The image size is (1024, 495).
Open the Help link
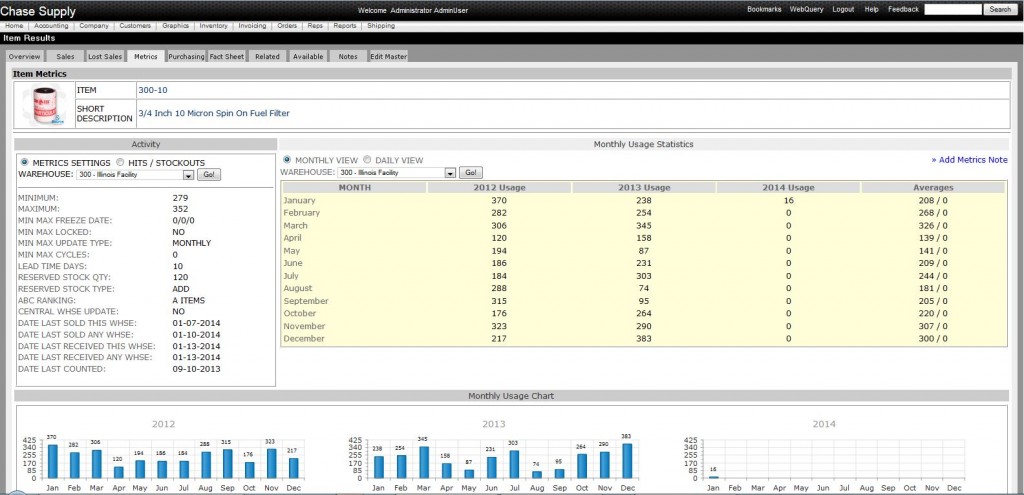[x=871, y=10]
